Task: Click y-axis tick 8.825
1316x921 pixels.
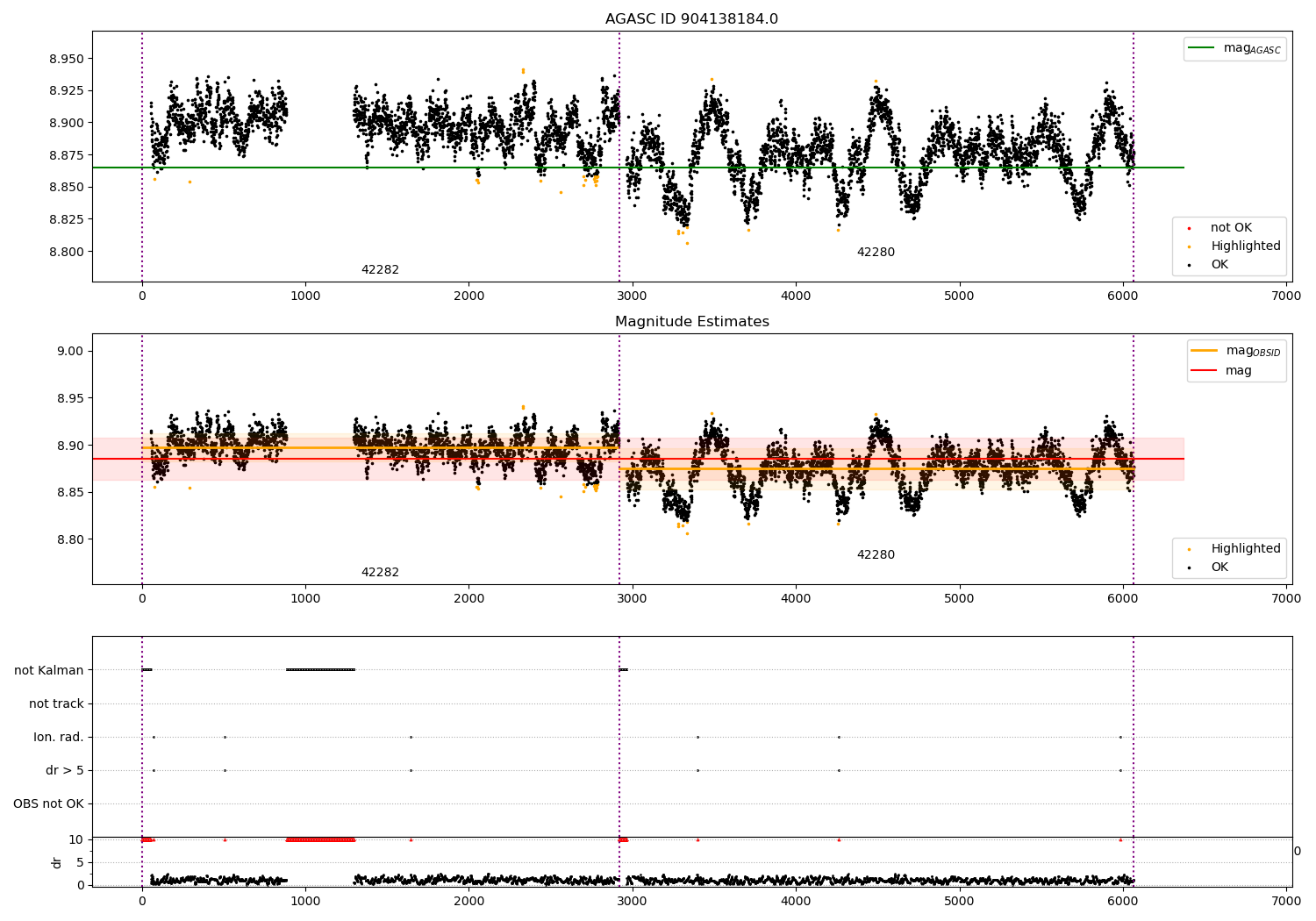Action: coord(67,219)
